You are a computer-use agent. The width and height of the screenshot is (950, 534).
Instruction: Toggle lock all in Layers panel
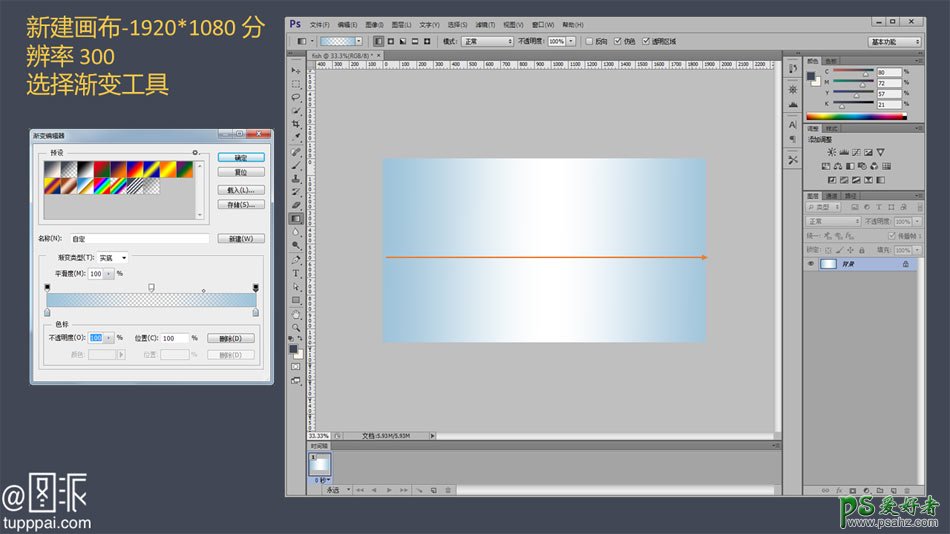tap(862, 250)
